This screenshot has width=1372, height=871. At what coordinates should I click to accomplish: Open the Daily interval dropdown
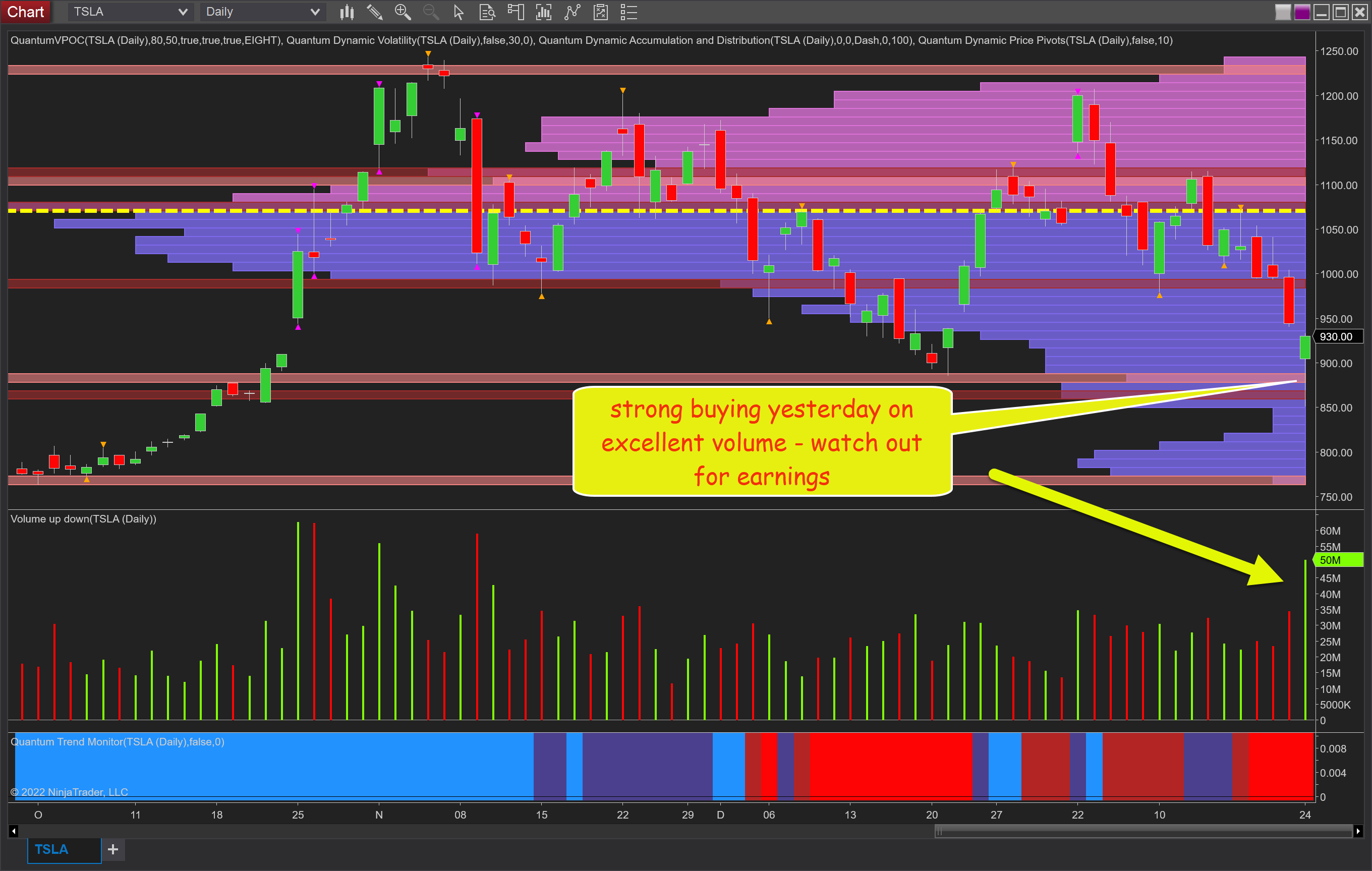263,12
